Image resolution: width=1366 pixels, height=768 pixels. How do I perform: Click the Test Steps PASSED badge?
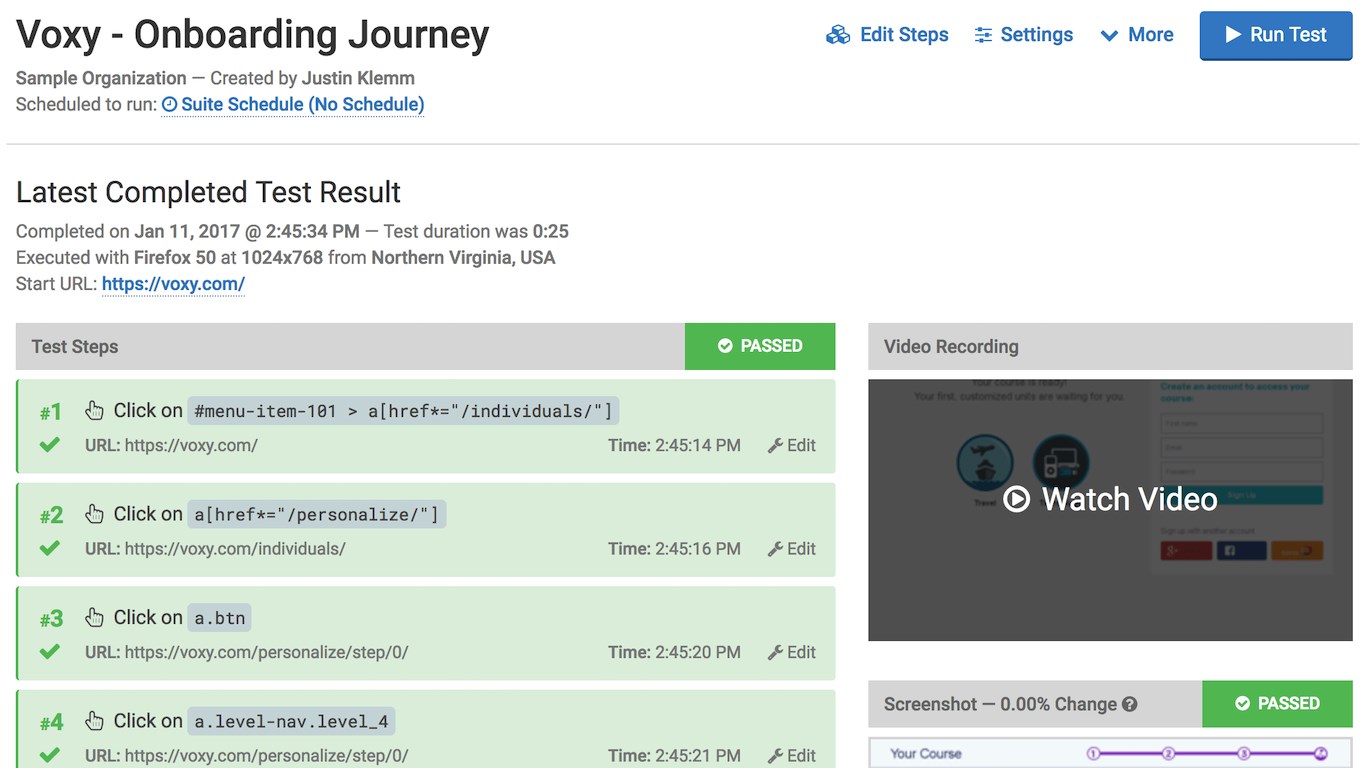(760, 346)
